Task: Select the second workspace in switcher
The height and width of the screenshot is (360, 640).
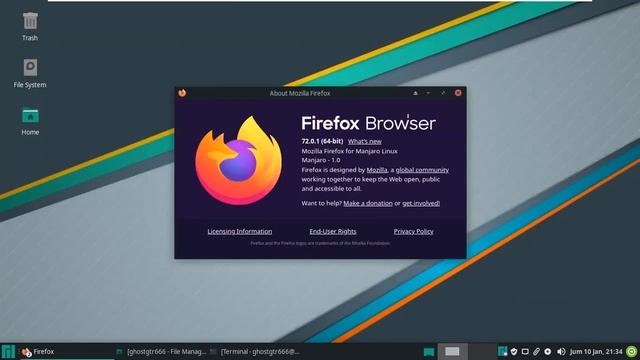Action: pyautogui.click(x=481, y=351)
